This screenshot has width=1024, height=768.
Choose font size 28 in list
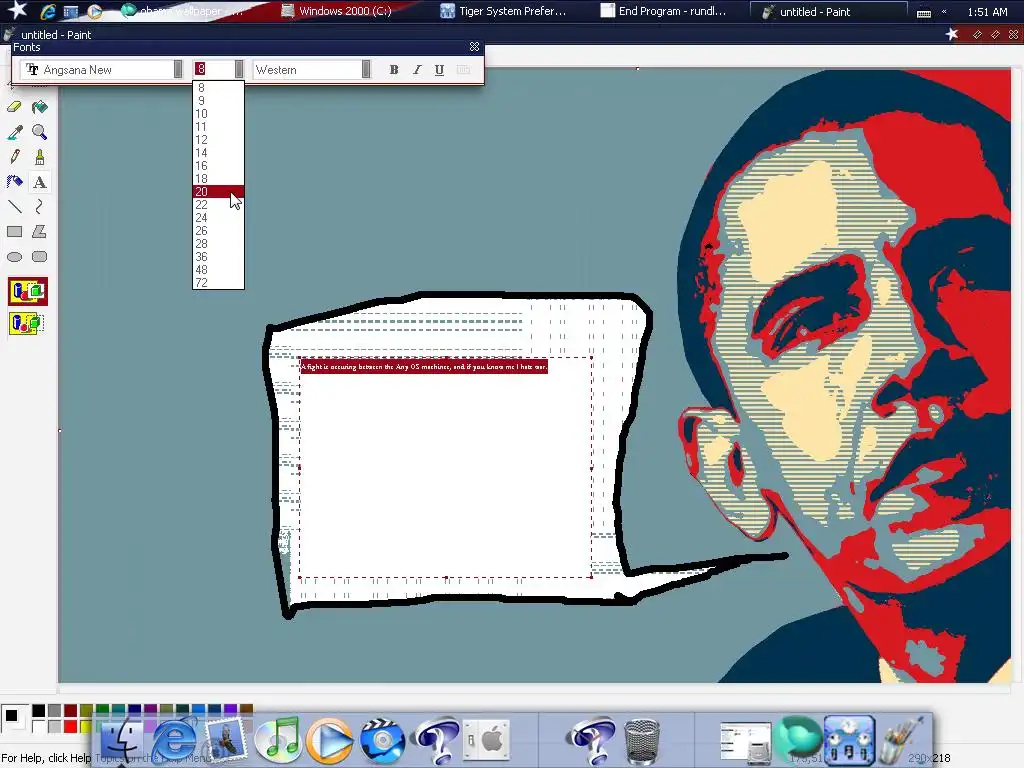click(x=218, y=244)
